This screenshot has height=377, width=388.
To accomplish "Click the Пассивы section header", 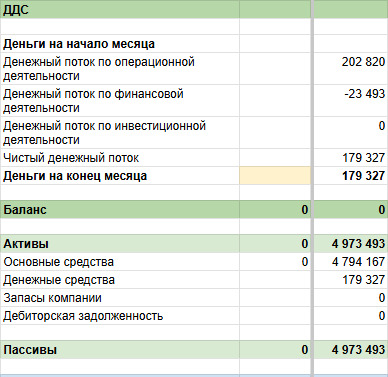I will click(x=120, y=350).
